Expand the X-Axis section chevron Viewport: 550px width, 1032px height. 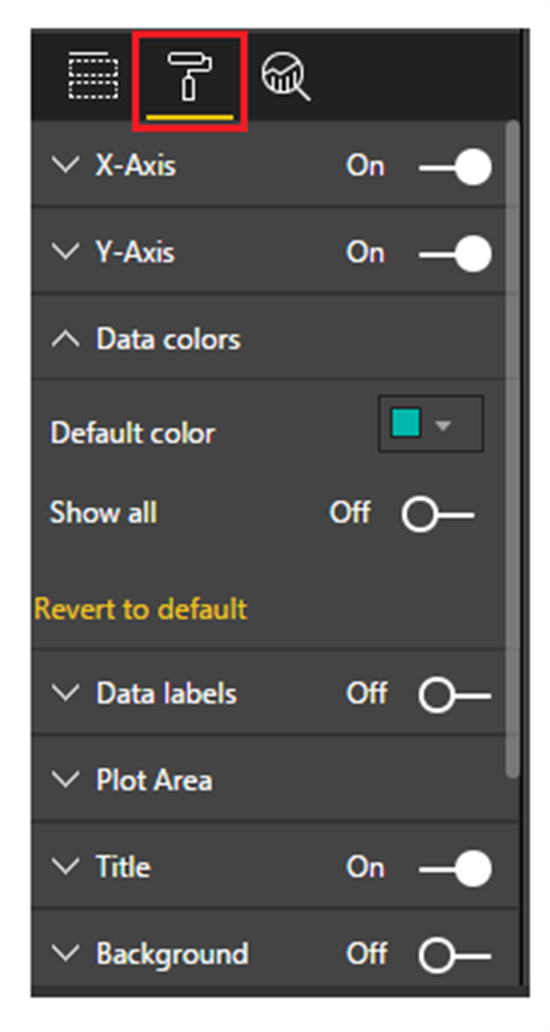pyautogui.click(x=66, y=165)
